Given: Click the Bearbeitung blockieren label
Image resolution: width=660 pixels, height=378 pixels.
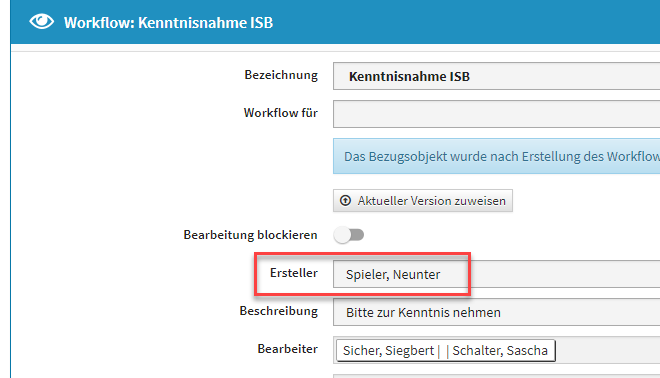Looking at the screenshot, I should pyautogui.click(x=250, y=235).
